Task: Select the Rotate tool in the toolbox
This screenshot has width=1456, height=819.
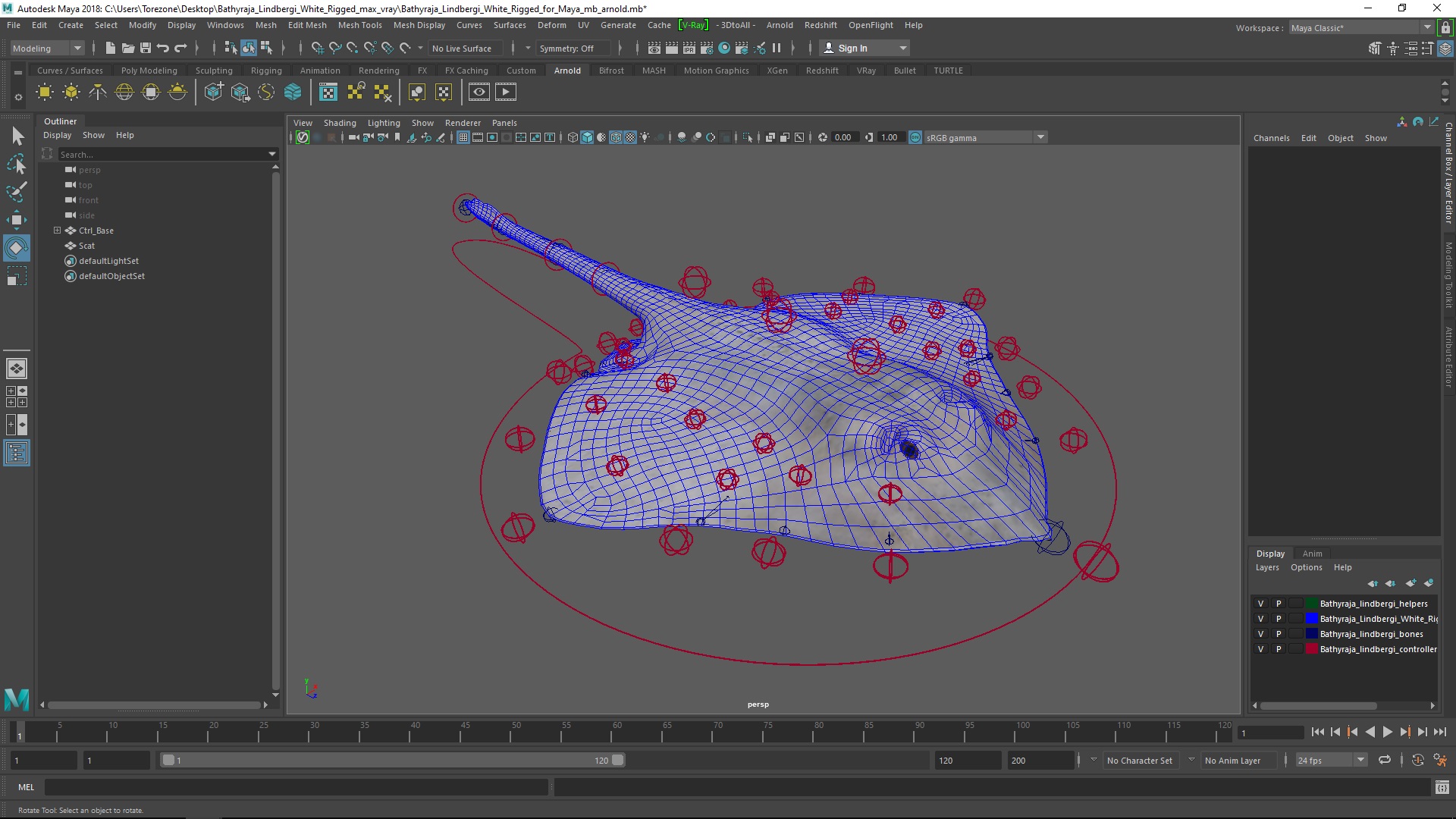Action: pos(16,248)
